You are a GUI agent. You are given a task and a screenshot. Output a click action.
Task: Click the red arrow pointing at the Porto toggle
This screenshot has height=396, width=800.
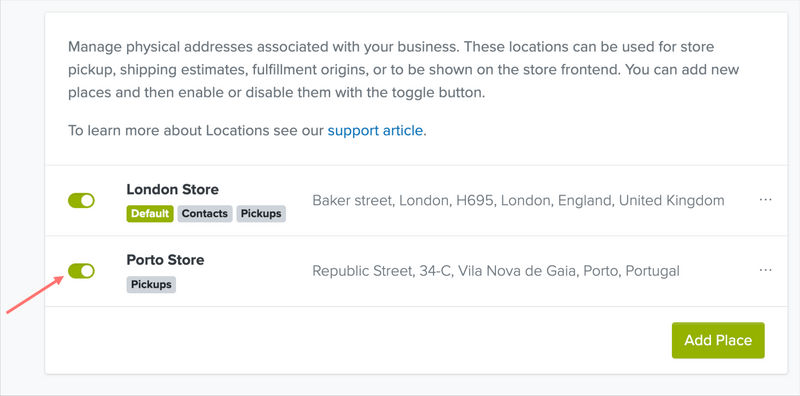(x=35, y=295)
